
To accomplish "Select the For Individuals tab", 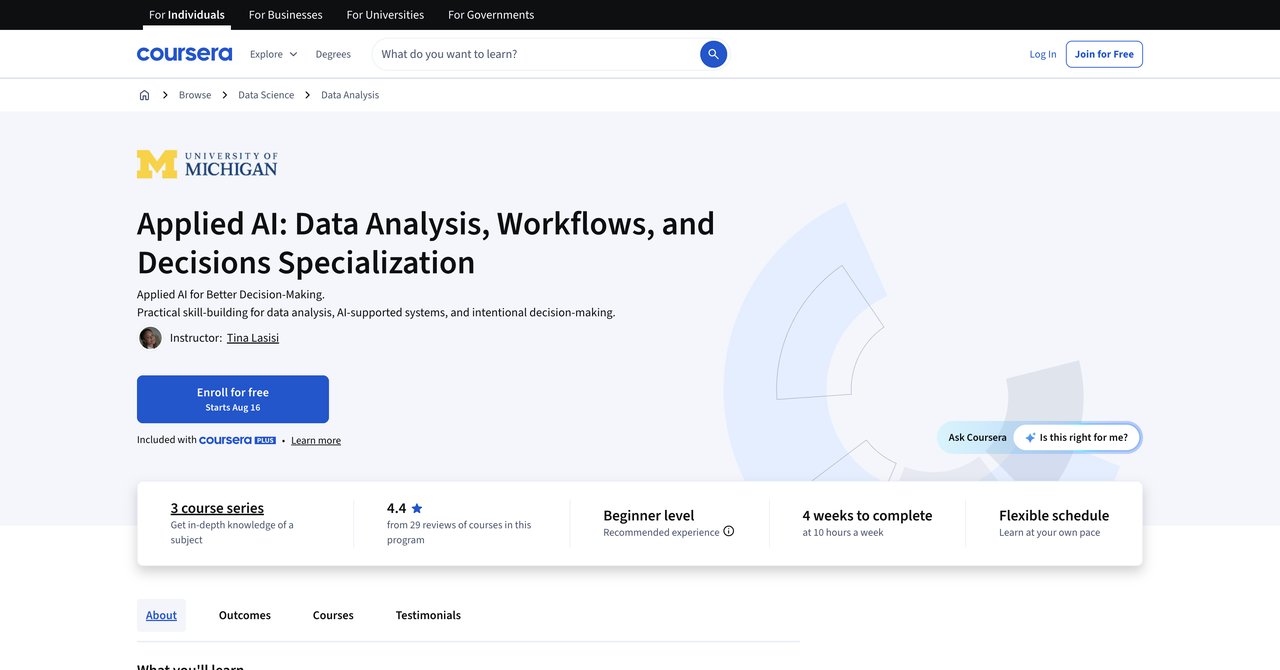I will click(187, 15).
